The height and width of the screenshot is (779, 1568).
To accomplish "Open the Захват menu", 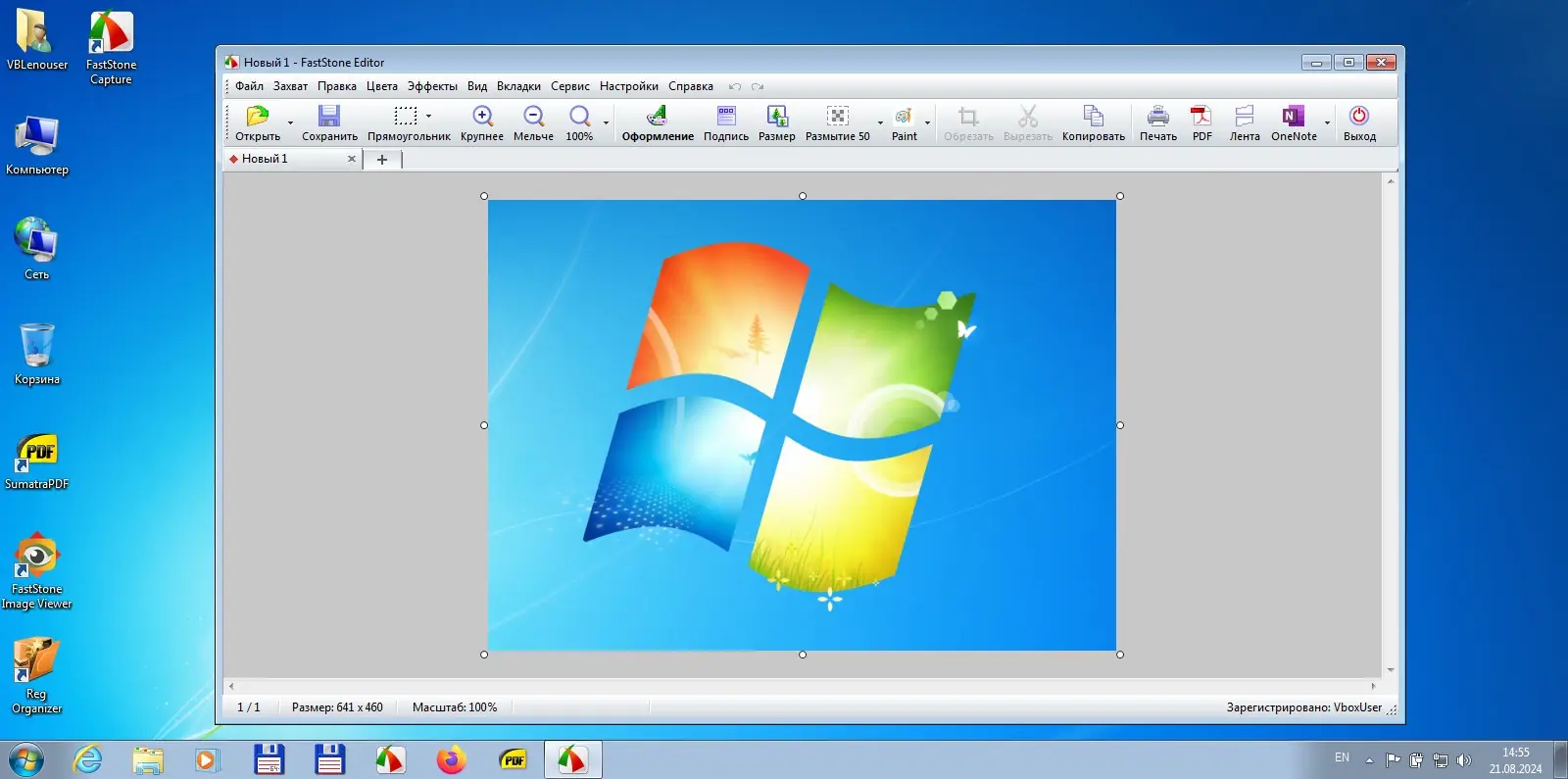I will point(290,86).
